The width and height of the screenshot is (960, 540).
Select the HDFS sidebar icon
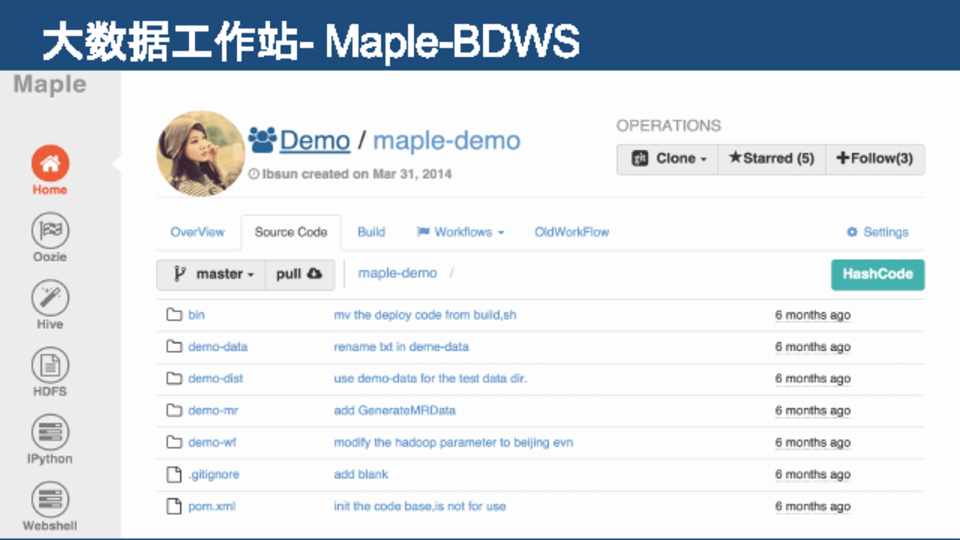point(49,366)
